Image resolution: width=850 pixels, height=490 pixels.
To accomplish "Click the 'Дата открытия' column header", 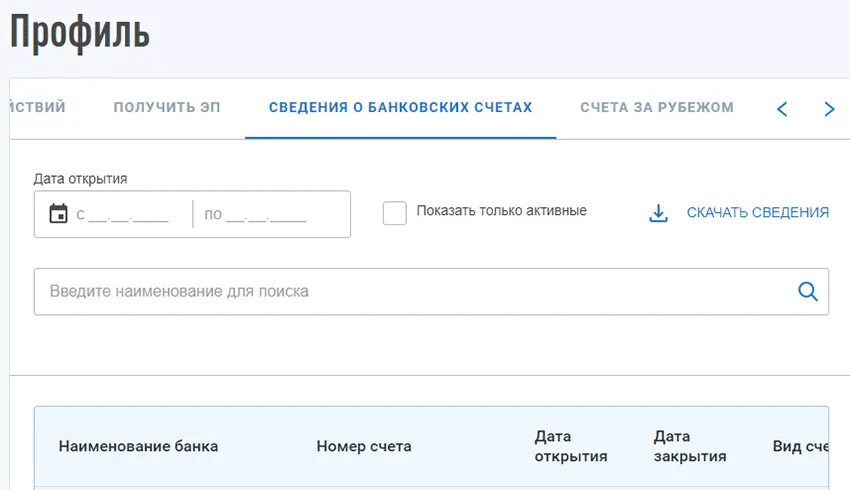I will tap(571, 447).
